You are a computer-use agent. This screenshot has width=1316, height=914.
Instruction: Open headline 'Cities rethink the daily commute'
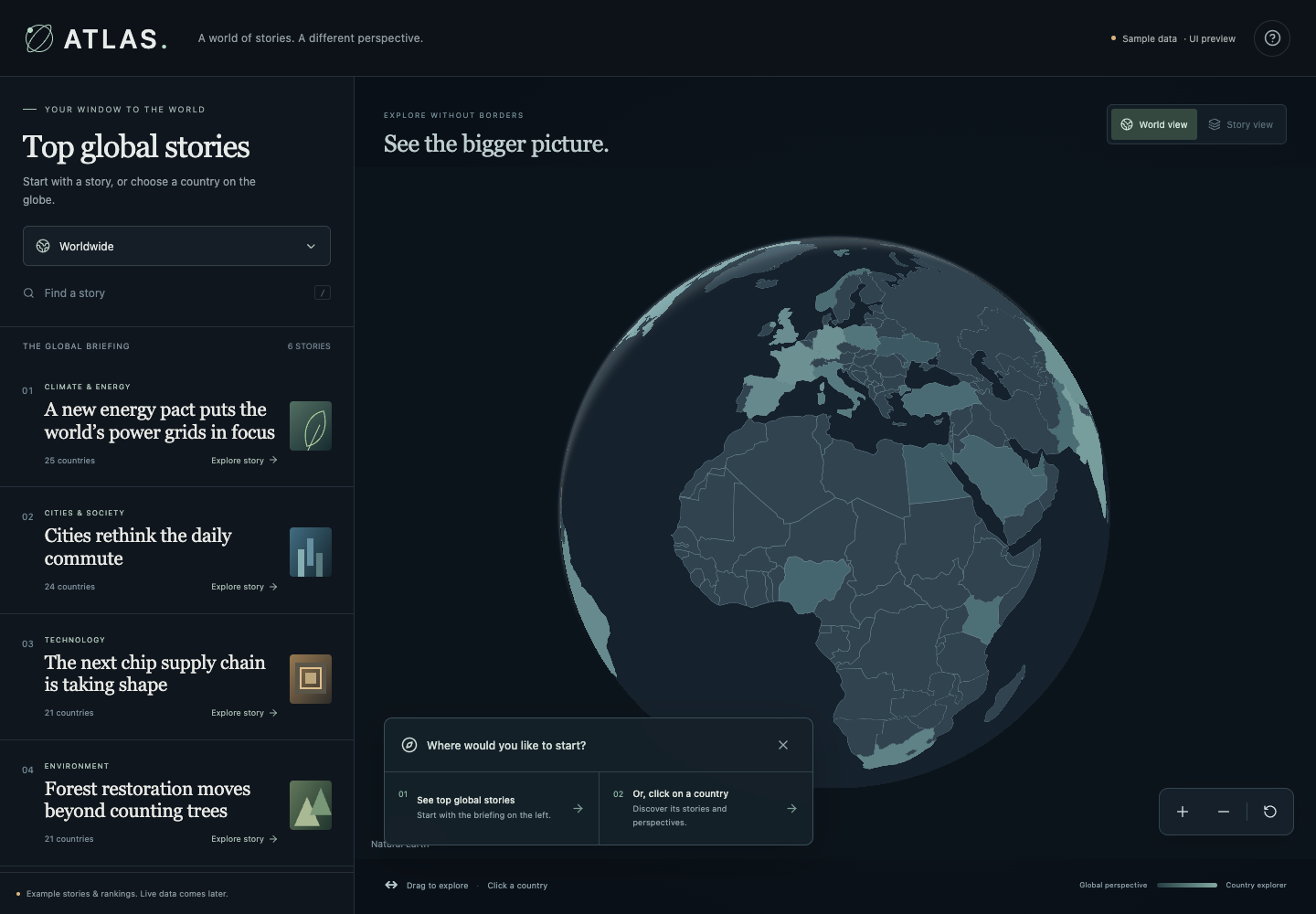pos(138,547)
